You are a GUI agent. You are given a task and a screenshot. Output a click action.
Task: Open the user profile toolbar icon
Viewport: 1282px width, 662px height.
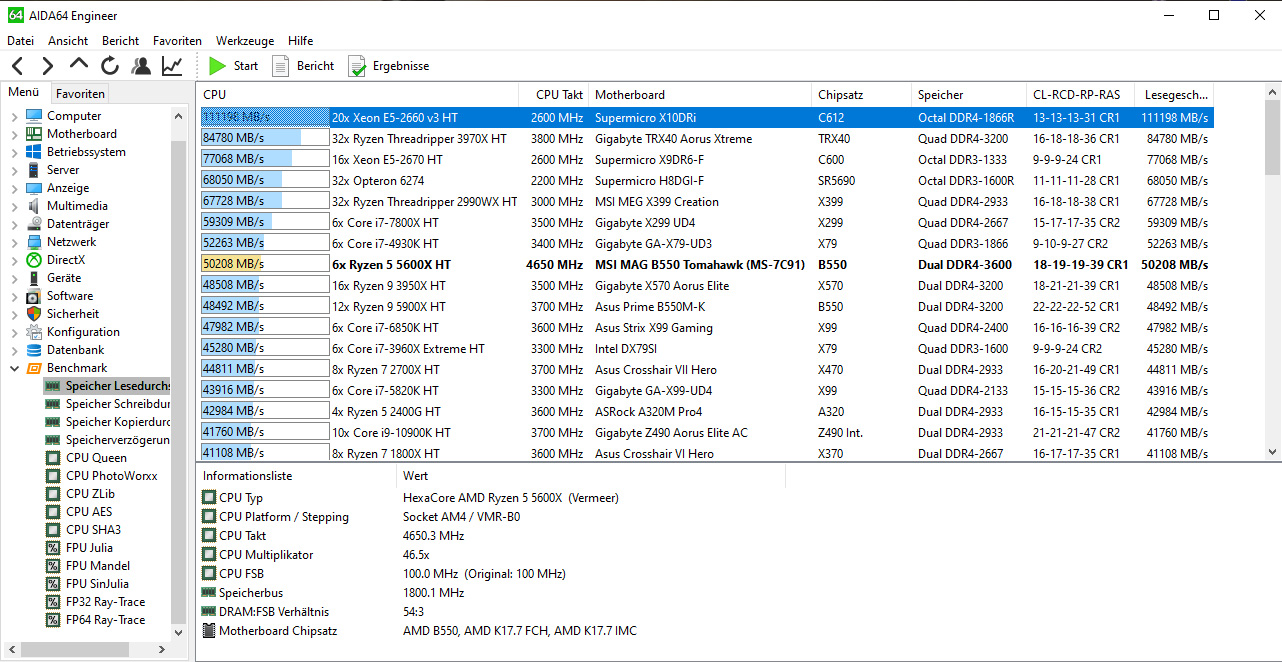(x=141, y=66)
